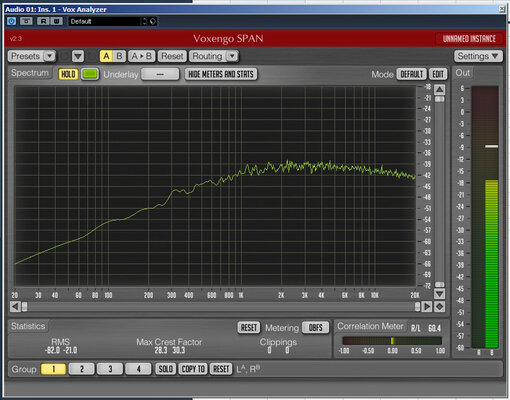The height and width of the screenshot is (400, 510).
Task: Click the spectrum range up arrow
Action: 440,89
